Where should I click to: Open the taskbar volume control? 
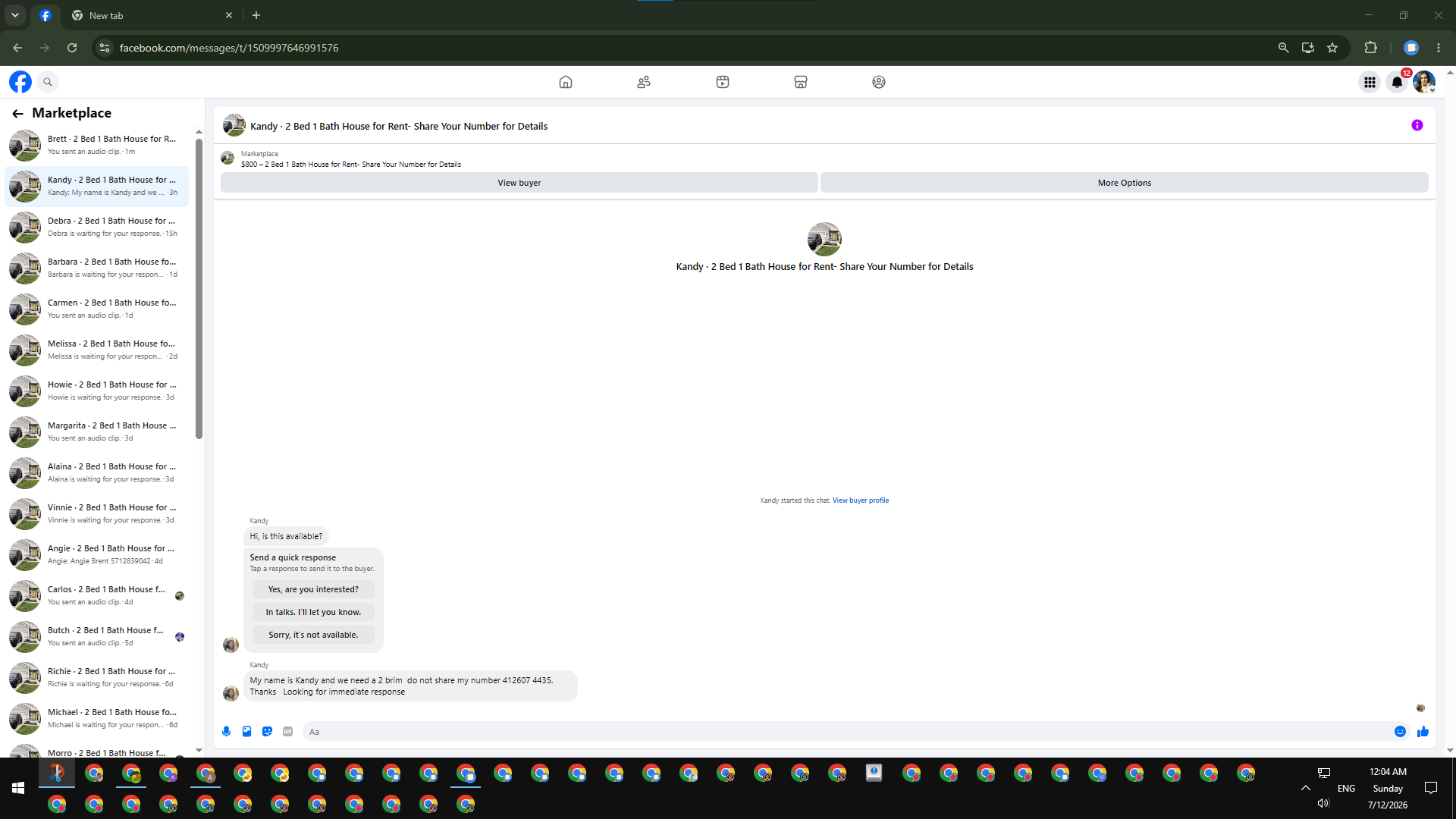click(x=1323, y=803)
